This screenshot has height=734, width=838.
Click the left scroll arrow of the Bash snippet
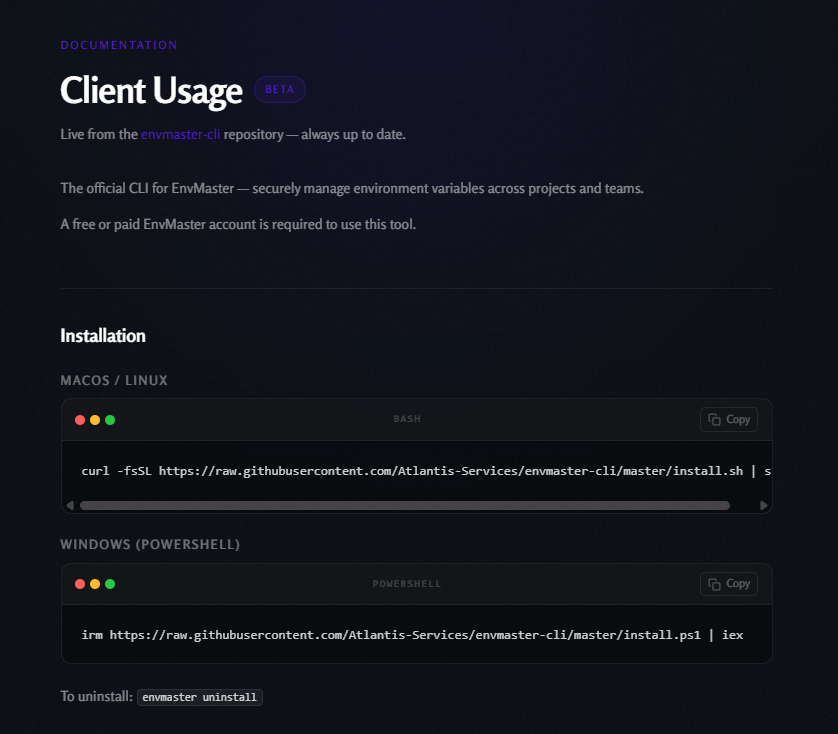(69, 505)
